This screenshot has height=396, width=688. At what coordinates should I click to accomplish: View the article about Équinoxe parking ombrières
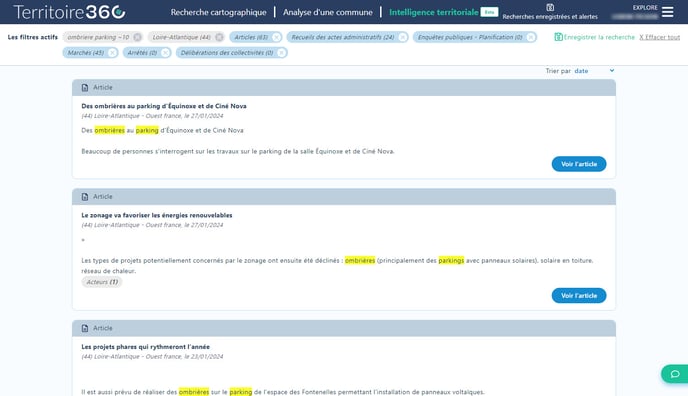coord(579,164)
